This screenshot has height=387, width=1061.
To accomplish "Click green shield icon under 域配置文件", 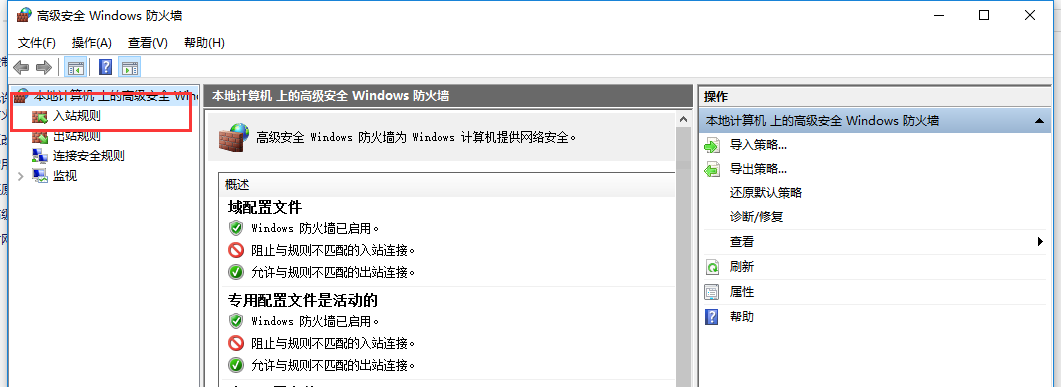I will point(235,227).
